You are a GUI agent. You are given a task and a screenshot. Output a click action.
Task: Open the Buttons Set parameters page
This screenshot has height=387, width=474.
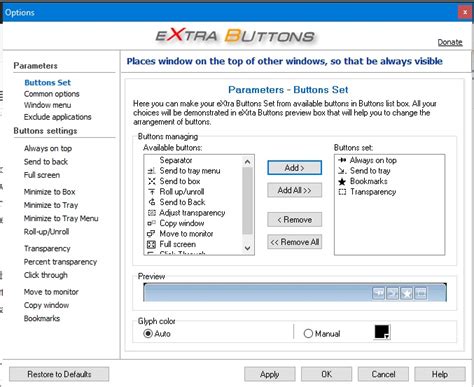point(47,83)
